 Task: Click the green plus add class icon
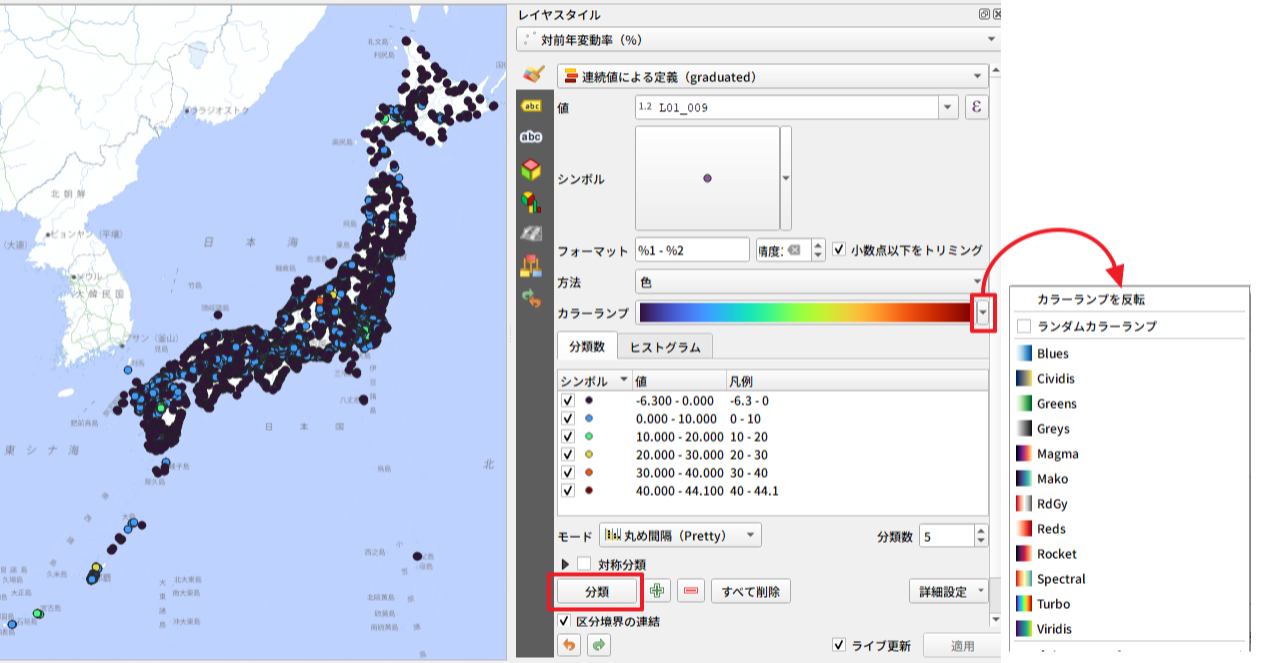[657, 591]
